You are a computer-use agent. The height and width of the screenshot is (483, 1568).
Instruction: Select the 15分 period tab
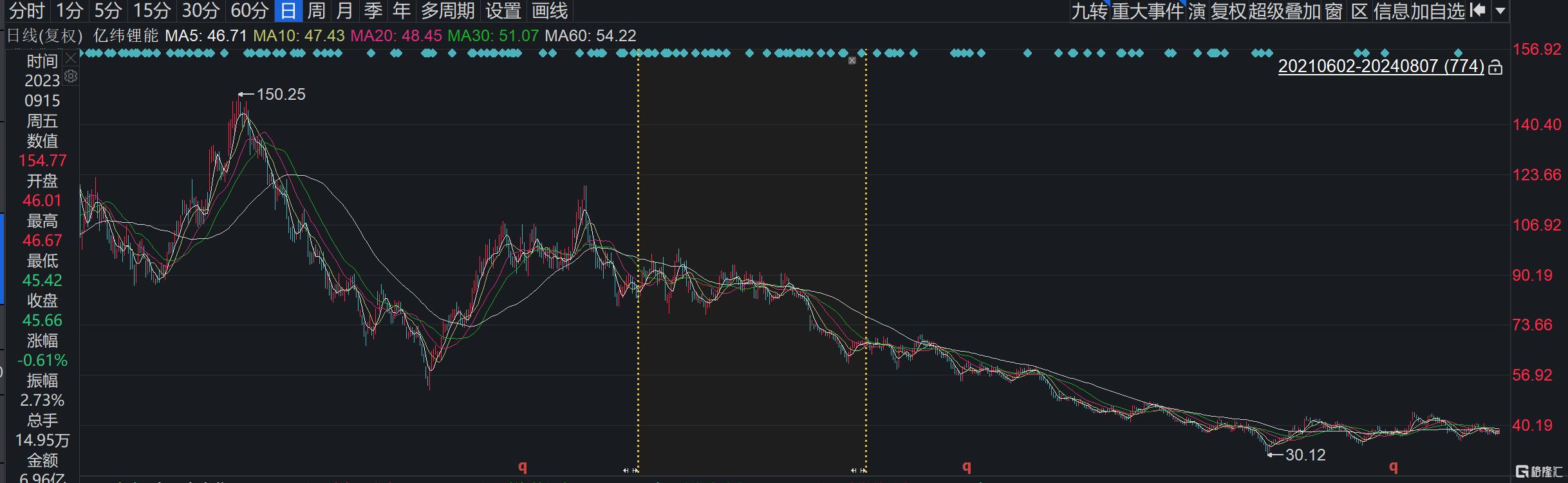[x=152, y=10]
